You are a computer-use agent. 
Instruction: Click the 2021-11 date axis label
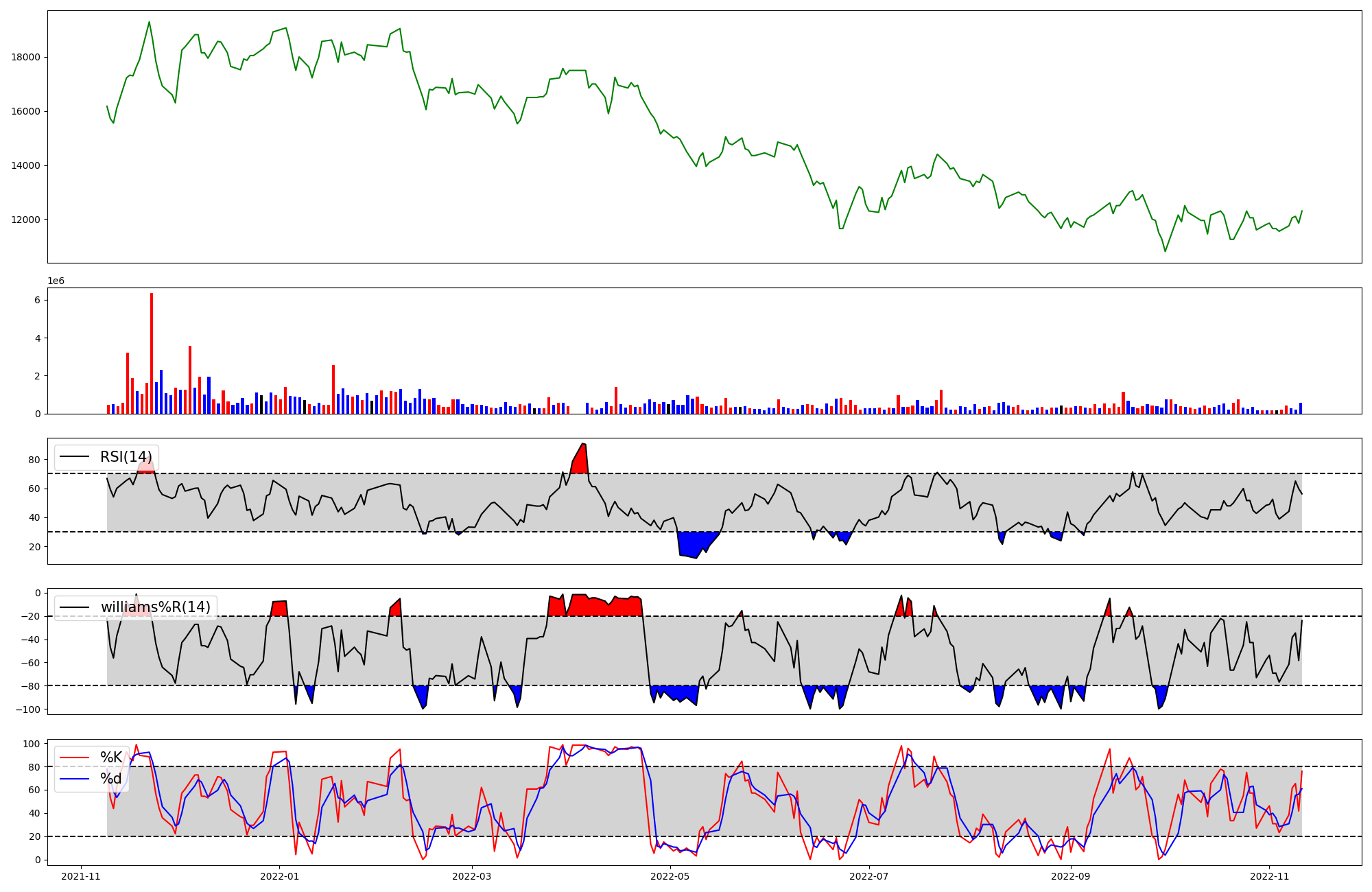(x=82, y=876)
